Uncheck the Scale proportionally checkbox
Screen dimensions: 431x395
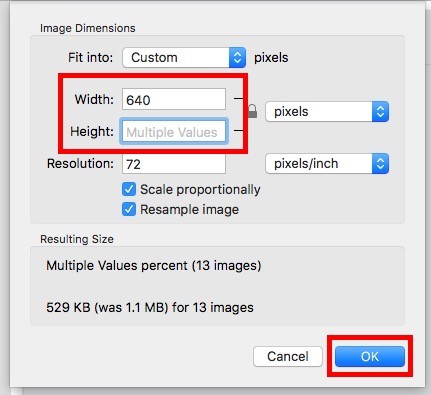[129, 189]
